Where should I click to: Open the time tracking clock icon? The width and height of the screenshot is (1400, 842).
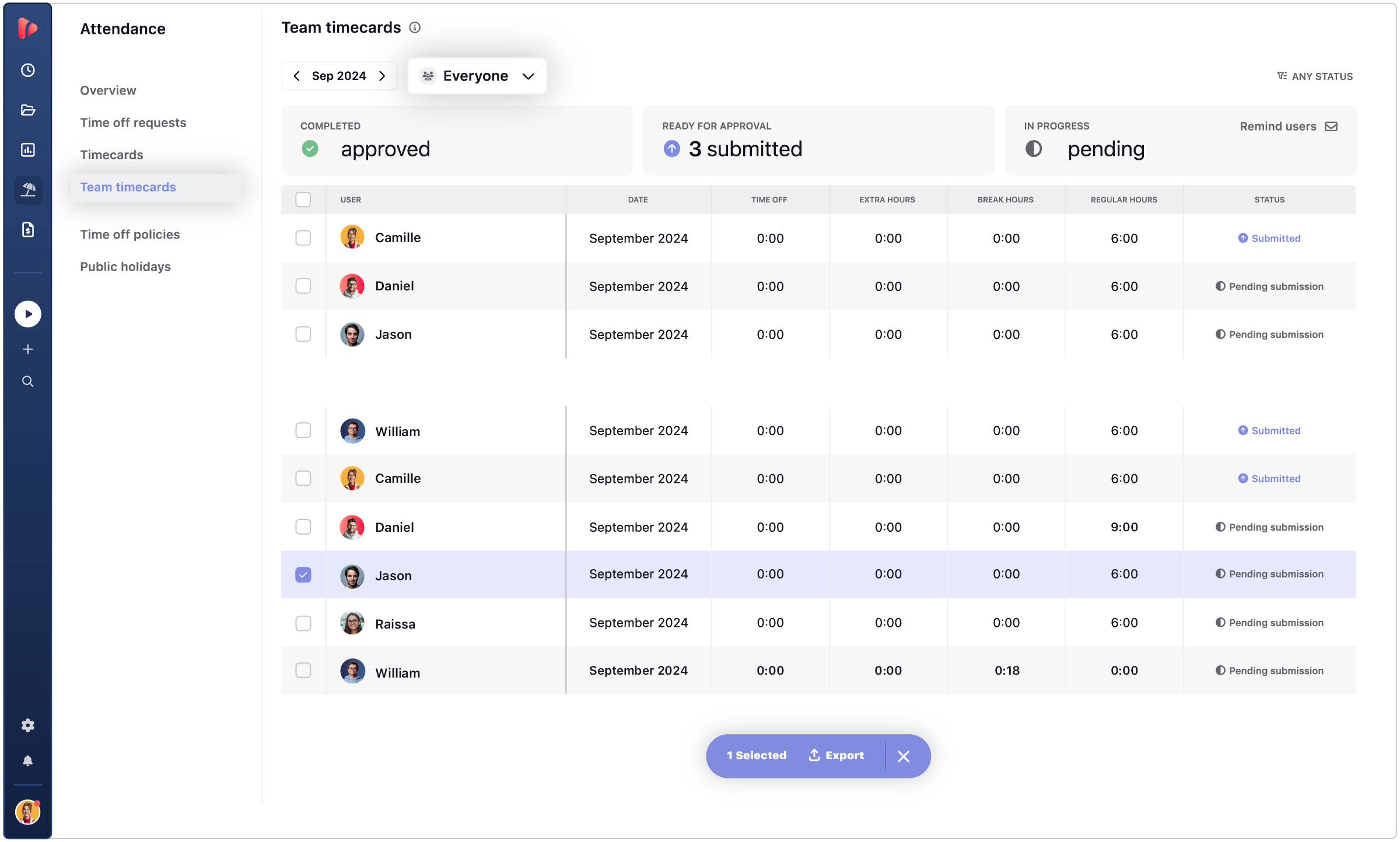coord(28,70)
